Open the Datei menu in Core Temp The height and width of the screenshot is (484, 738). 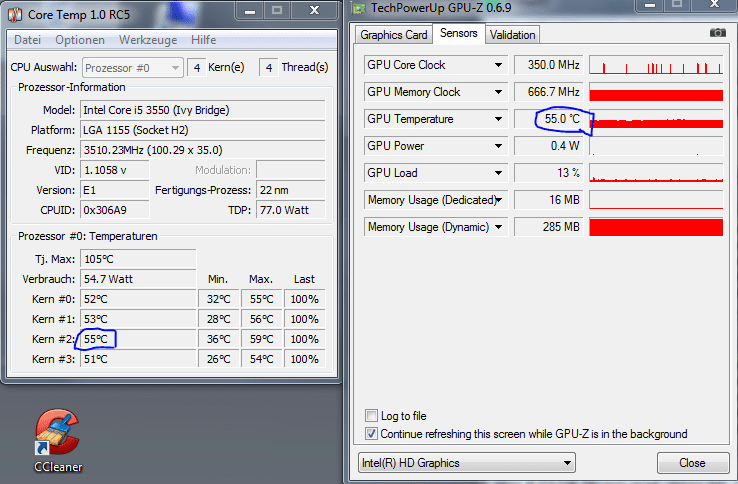click(27, 40)
